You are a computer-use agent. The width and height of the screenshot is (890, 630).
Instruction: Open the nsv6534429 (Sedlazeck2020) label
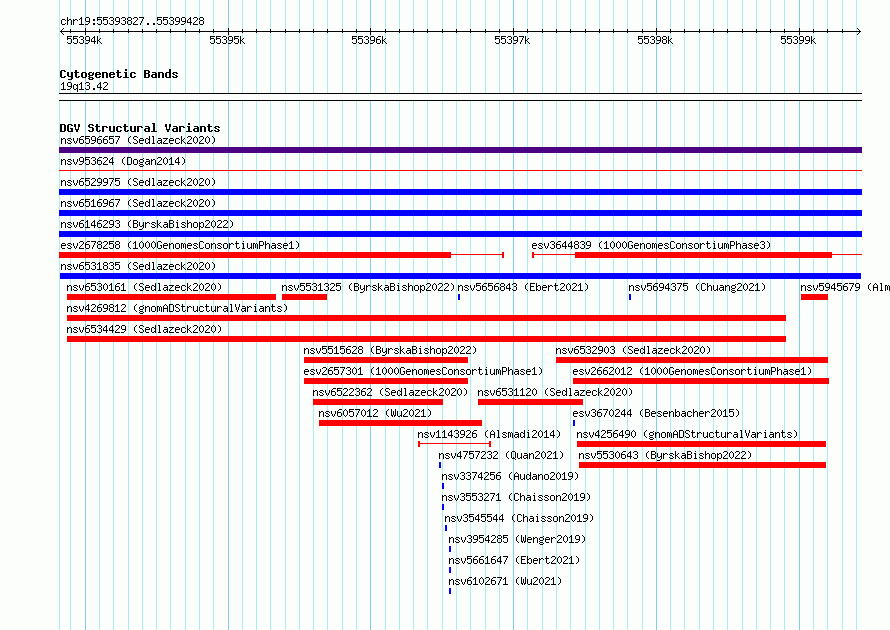coord(144,329)
